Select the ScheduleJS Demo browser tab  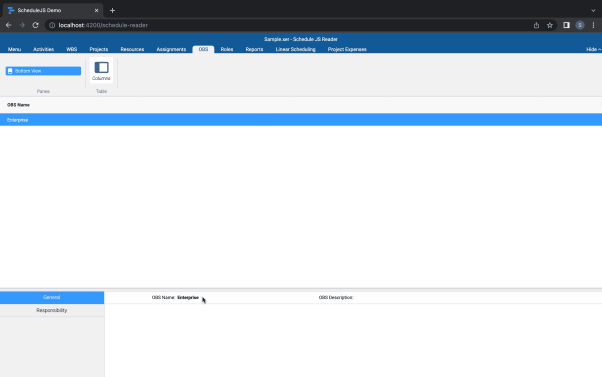(53, 10)
